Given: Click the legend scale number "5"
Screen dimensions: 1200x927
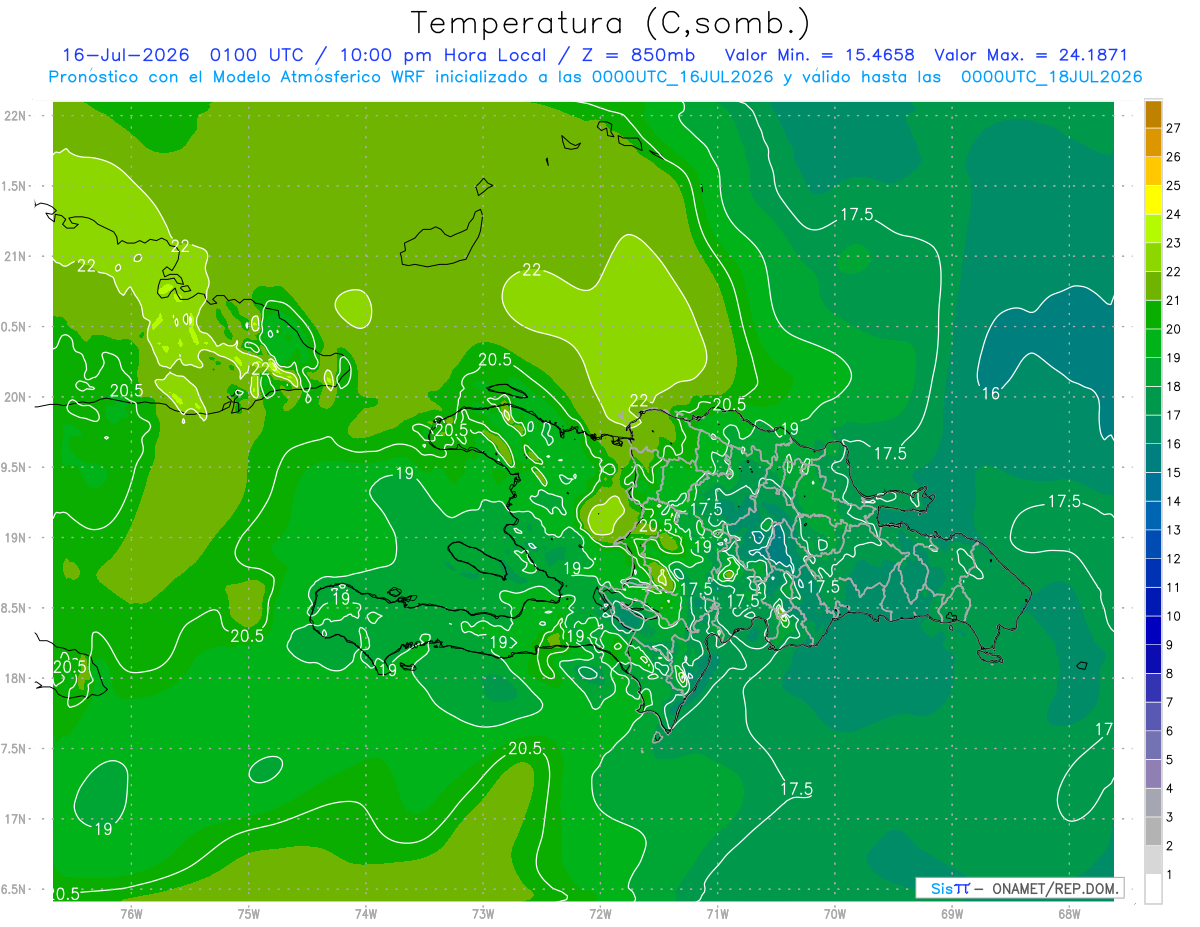Looking at the screenshot, I should pyautogui.click(x=1171, y=760).
